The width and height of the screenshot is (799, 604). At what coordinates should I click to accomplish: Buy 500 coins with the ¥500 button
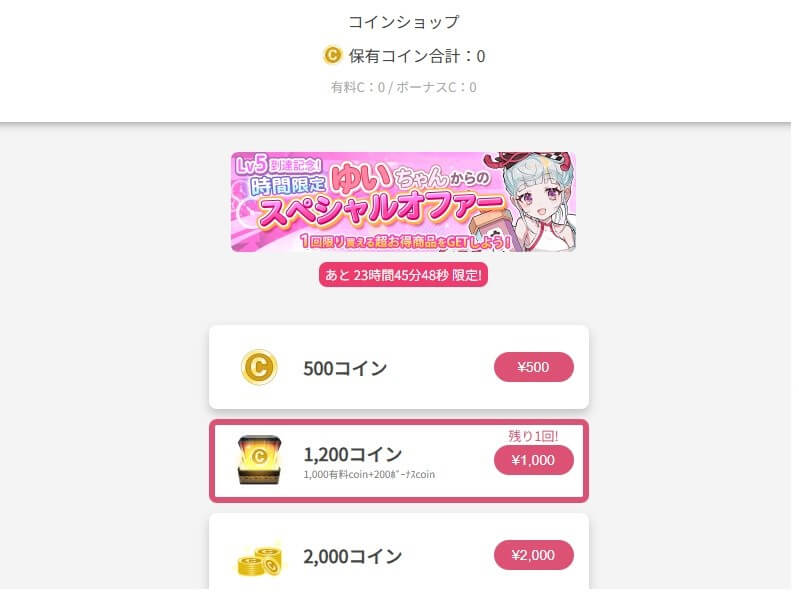[534, 367]
